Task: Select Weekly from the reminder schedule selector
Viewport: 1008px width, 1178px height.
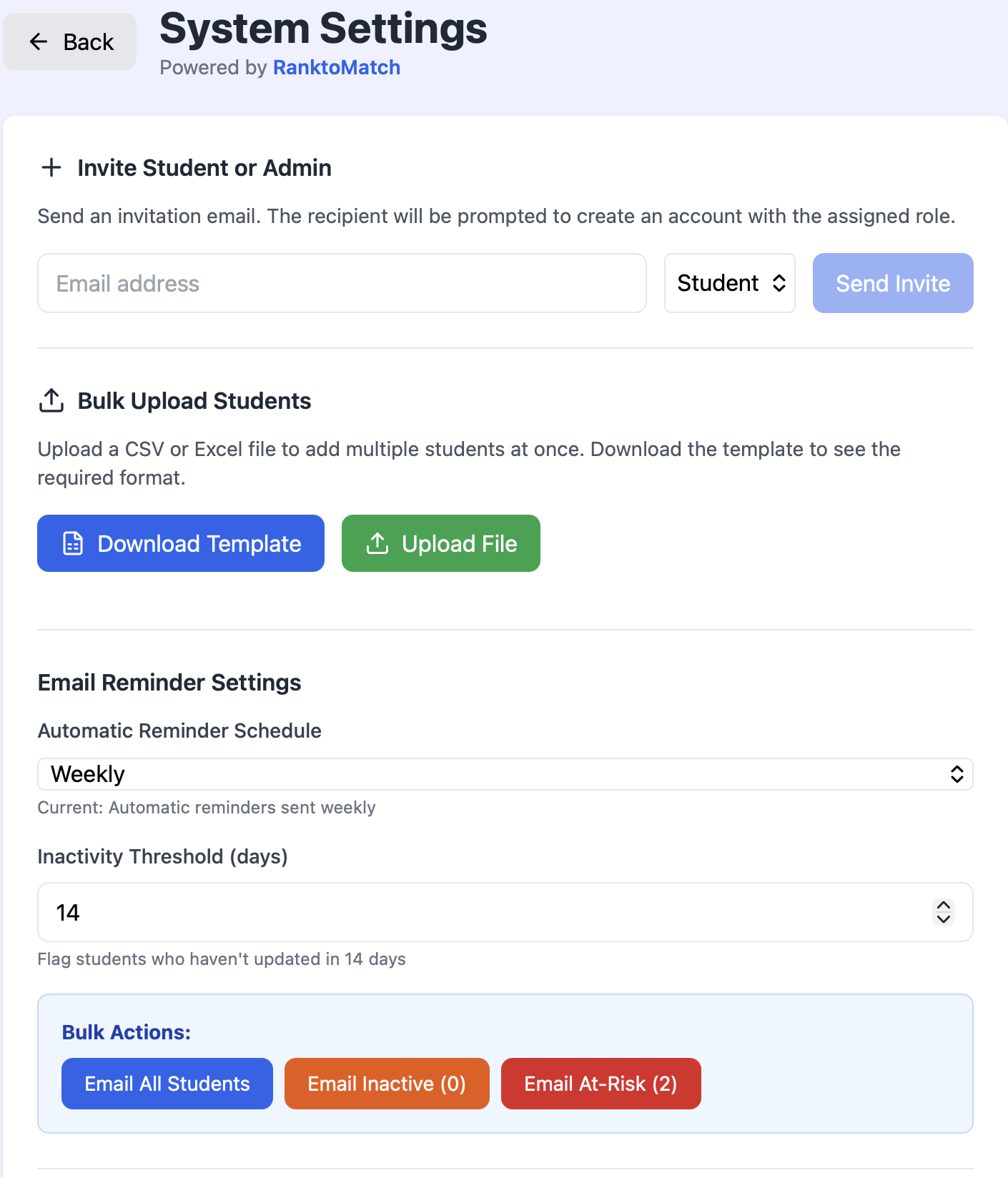Action: point(505,773)
